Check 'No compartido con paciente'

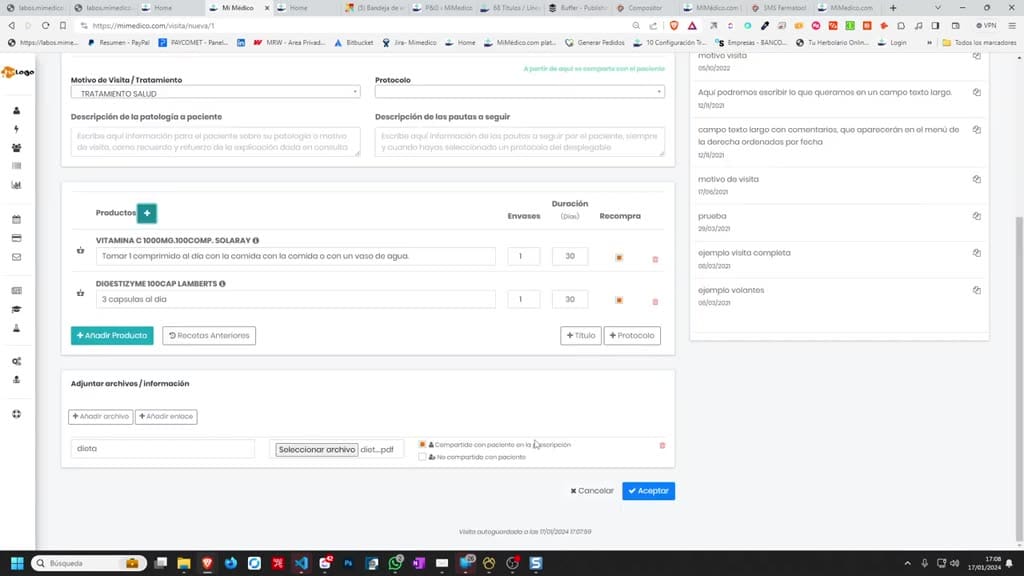pos(422,456)
